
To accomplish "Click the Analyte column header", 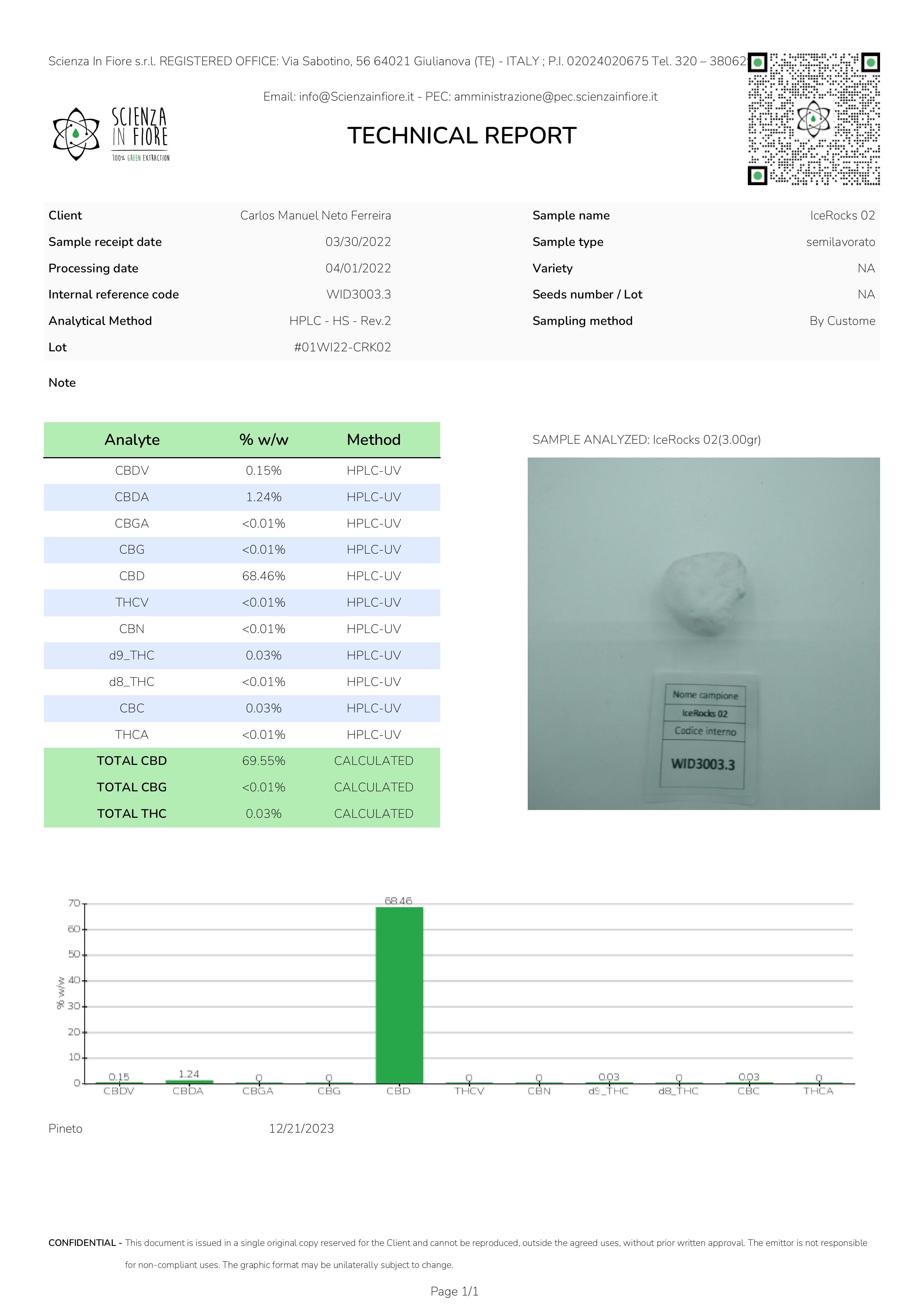I will tap(132, 440).
